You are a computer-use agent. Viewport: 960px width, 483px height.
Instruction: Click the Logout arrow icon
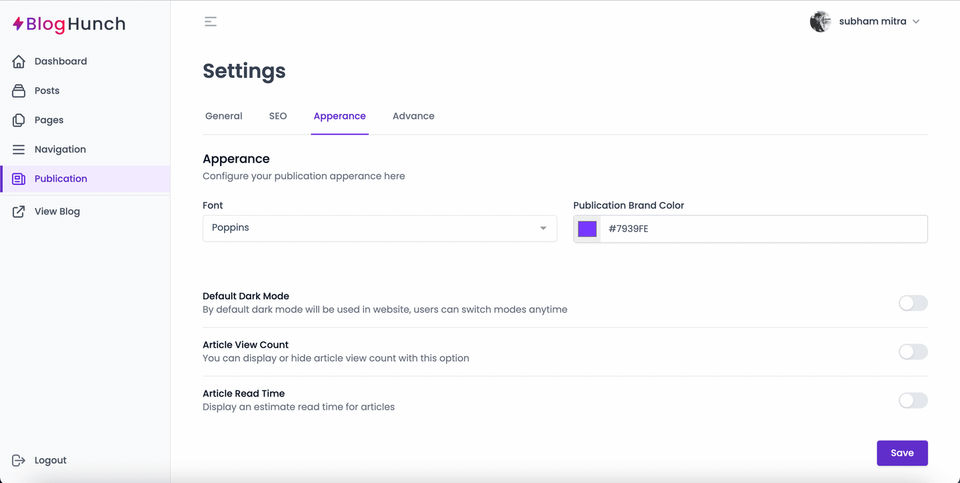pos(19,460)
